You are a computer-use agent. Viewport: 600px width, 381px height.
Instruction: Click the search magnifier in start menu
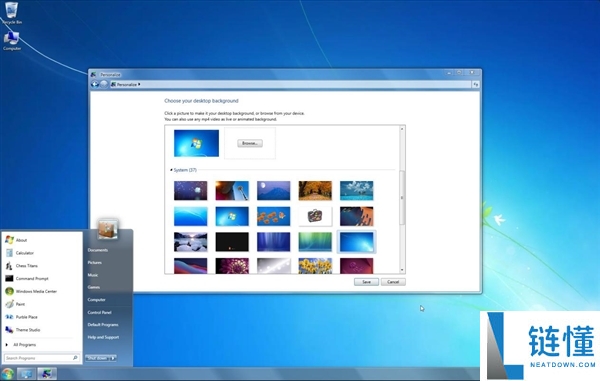coord(75,358)
